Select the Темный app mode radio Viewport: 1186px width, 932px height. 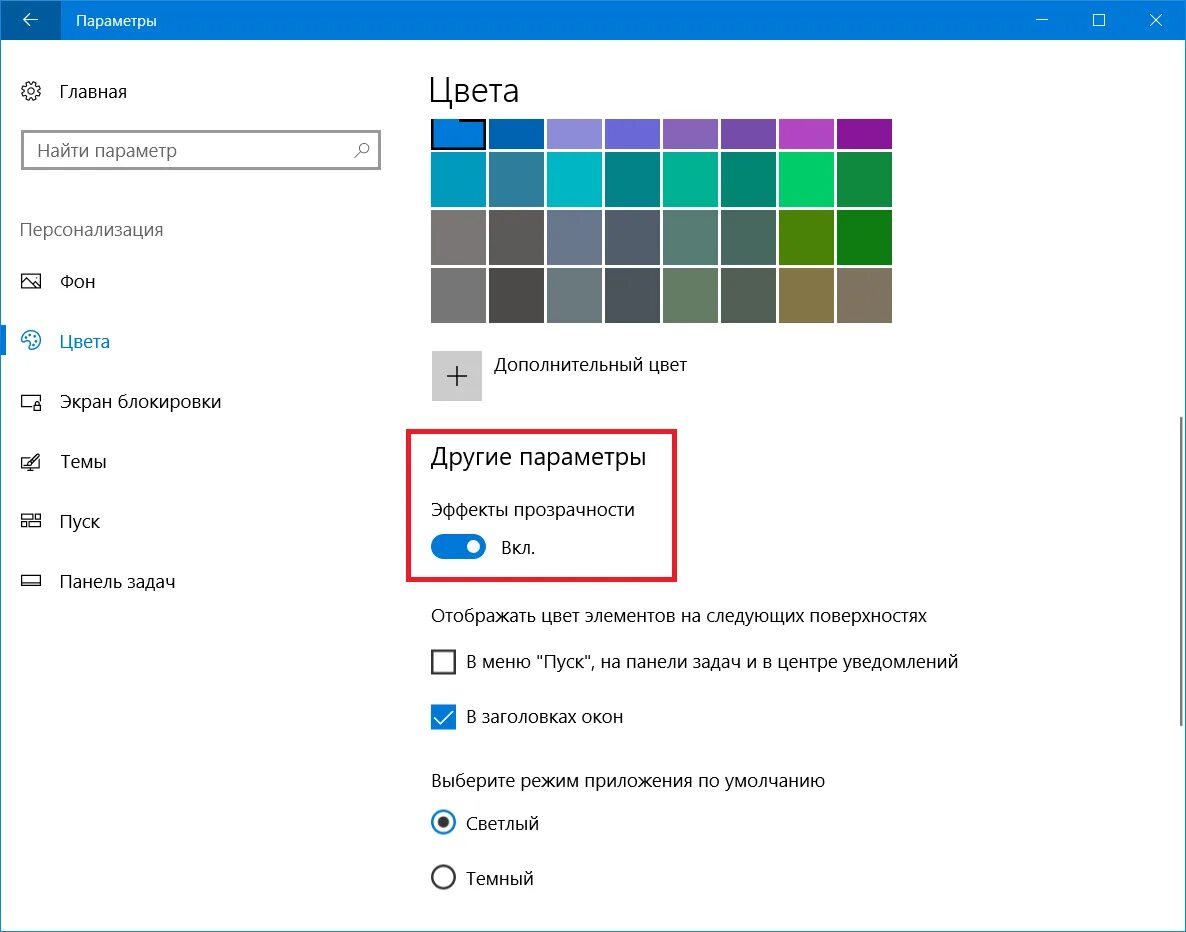(x=443, y=878)
